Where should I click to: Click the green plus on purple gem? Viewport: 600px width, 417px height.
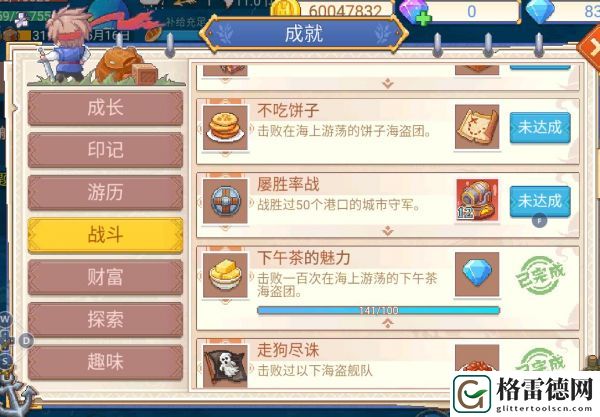coord(424,18)
